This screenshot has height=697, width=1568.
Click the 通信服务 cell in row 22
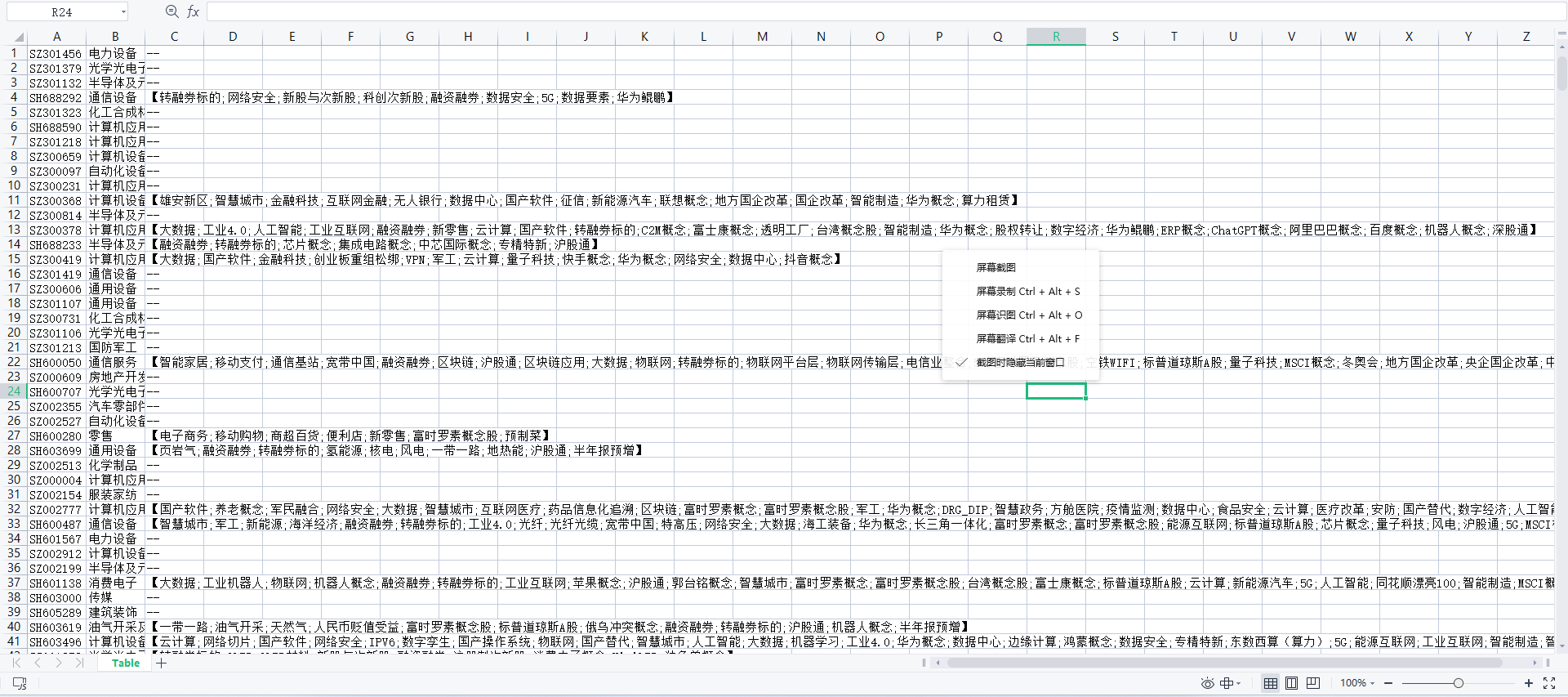click(x=115, y=363)
